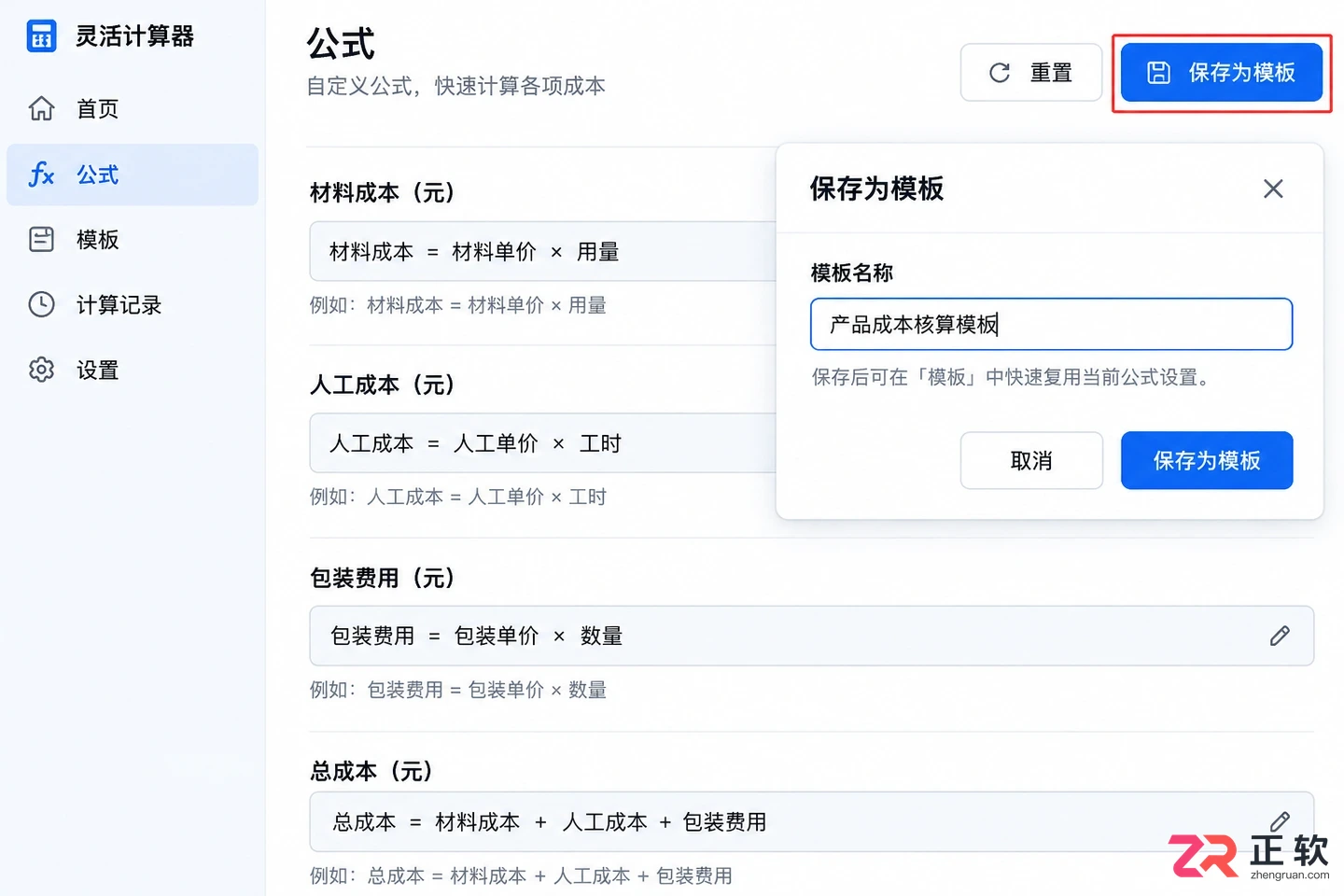Click the 灵活计算器 calculator logo icon

pyautogui.click(x=41, y=36)
